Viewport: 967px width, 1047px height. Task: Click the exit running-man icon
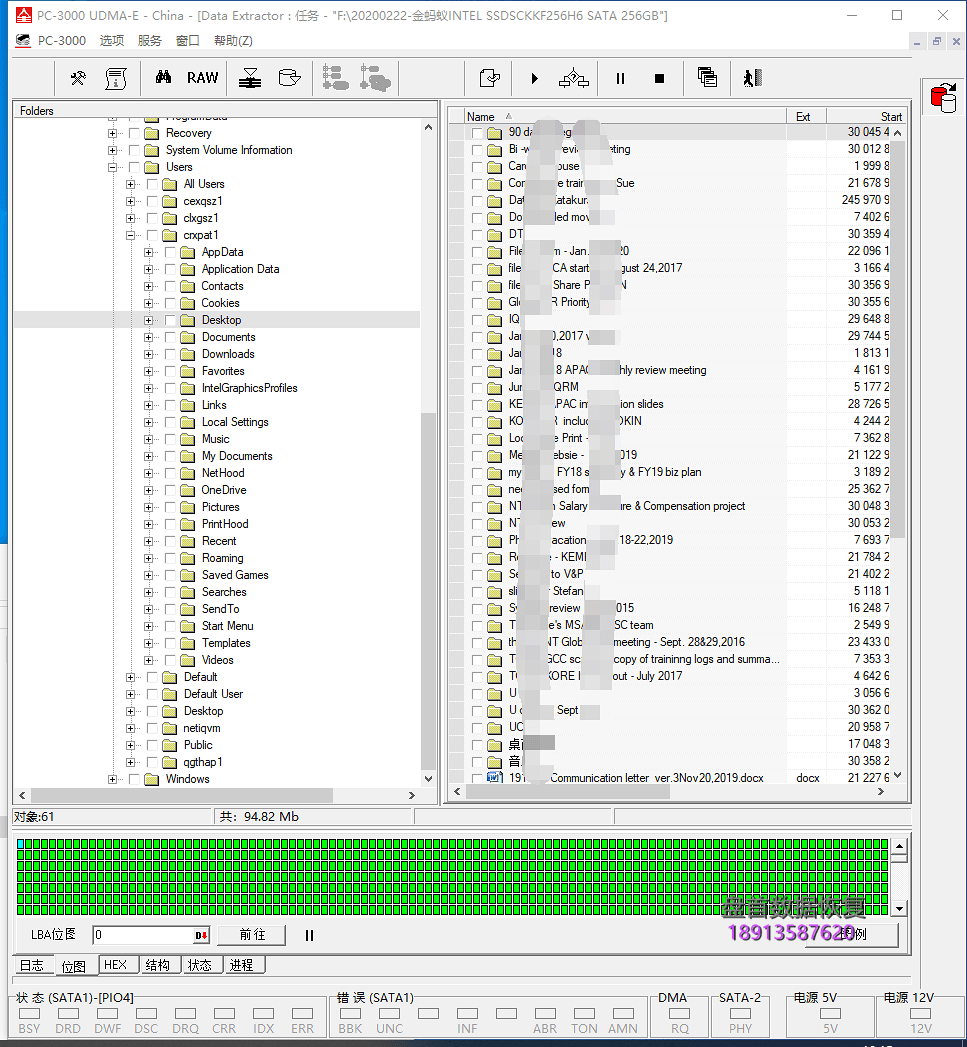click(753, 78)
